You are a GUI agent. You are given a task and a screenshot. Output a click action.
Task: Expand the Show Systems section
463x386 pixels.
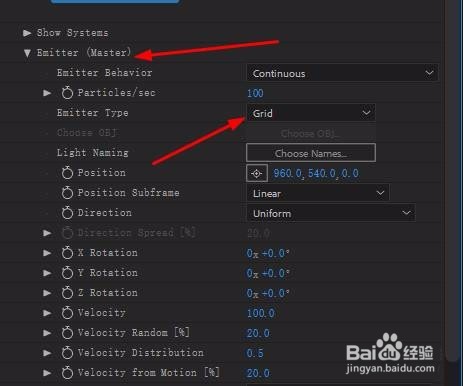point(27,33)
